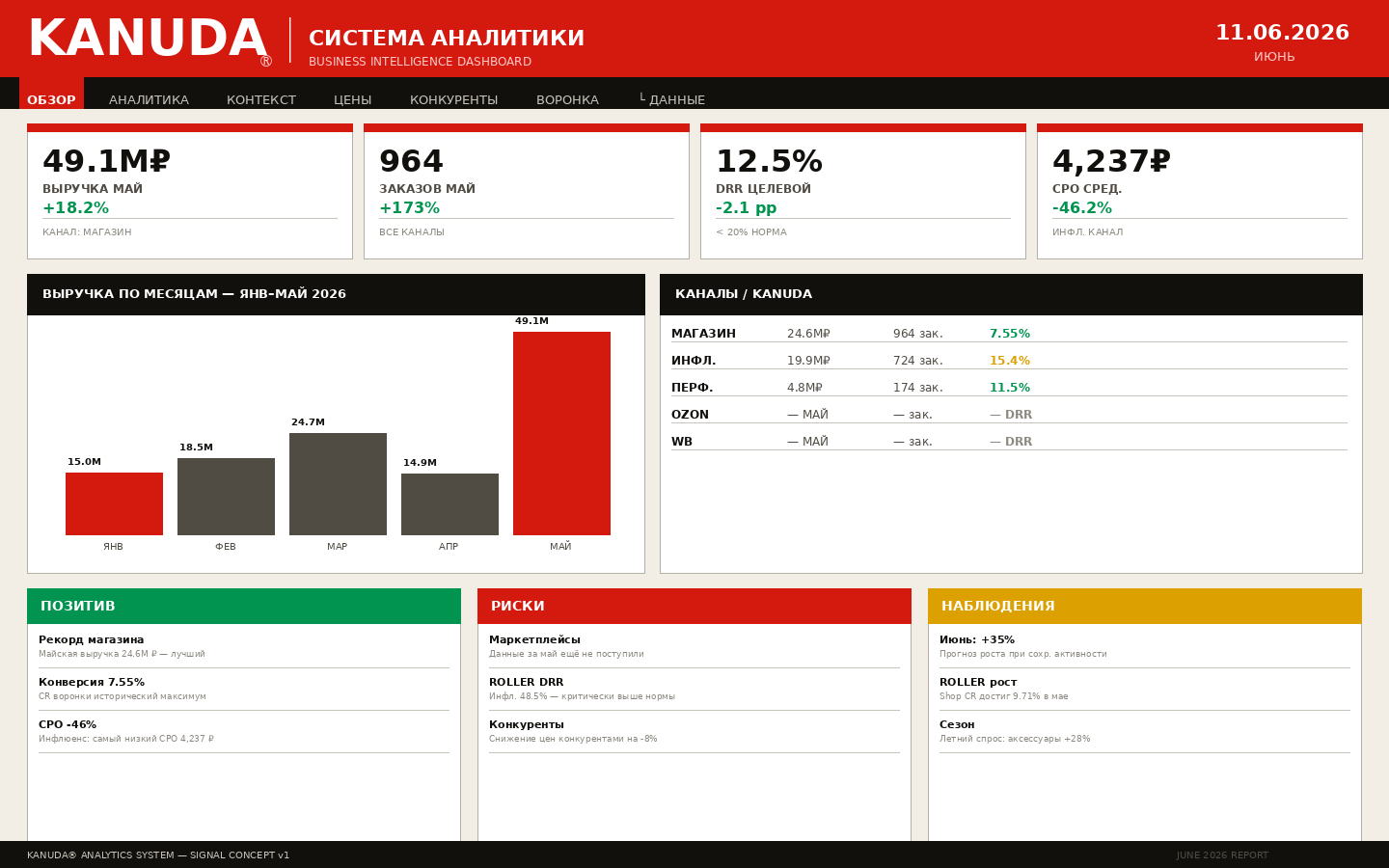Open the НАБЛЮДЕНИЯ panel header
The image size is (1389, 868).
(1145, 606)
